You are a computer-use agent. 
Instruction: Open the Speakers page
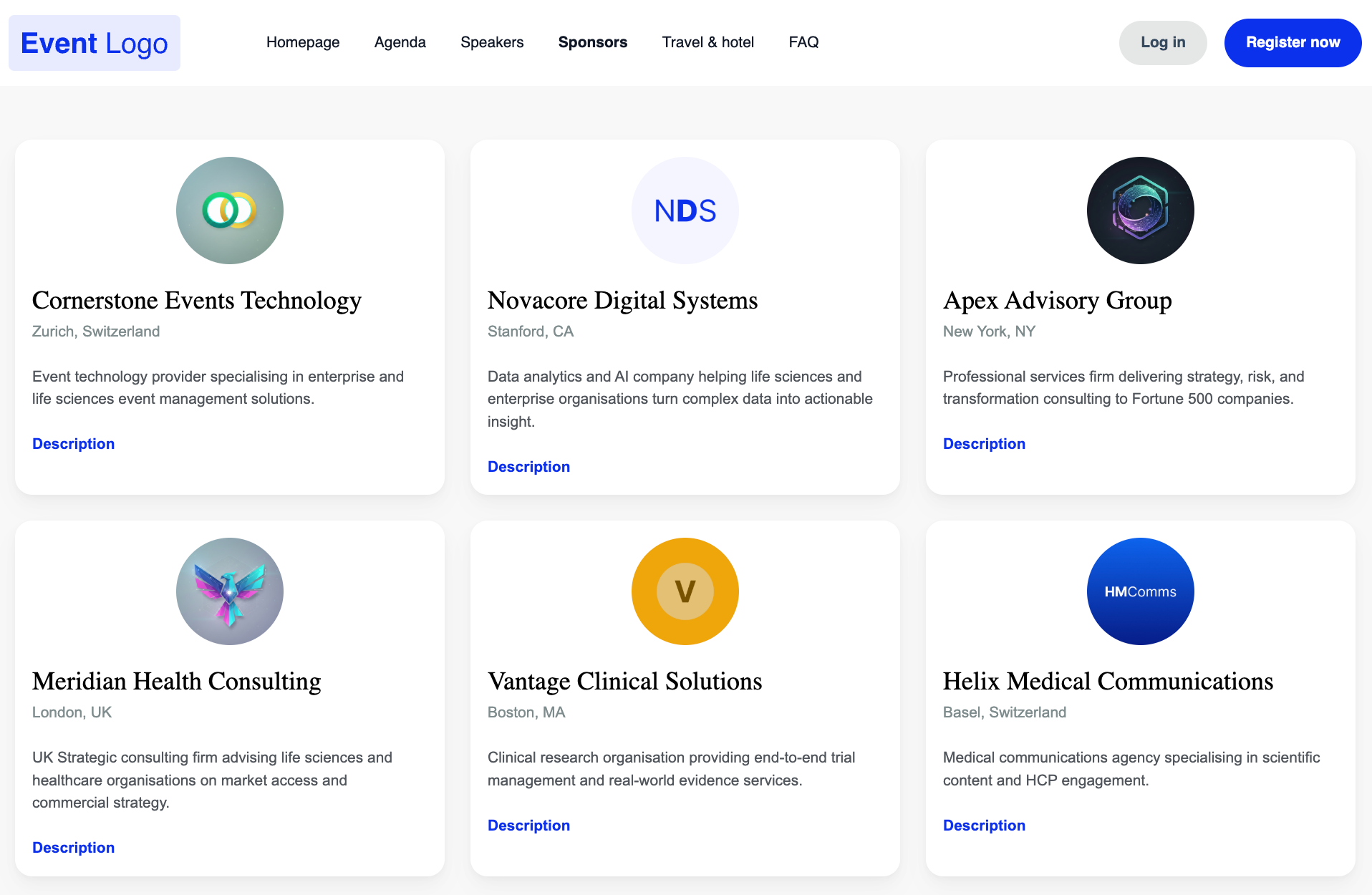click(x=492, y=42)
